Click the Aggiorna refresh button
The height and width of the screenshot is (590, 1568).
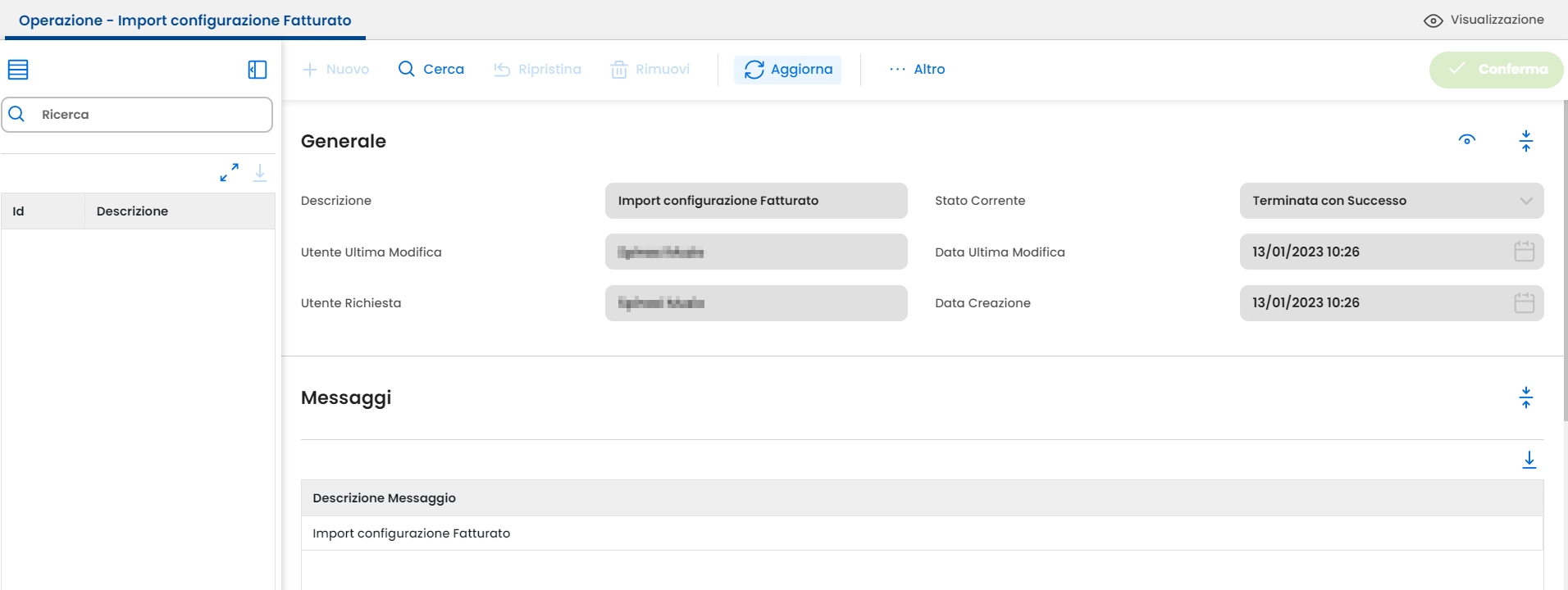click(x=787, y=70)
